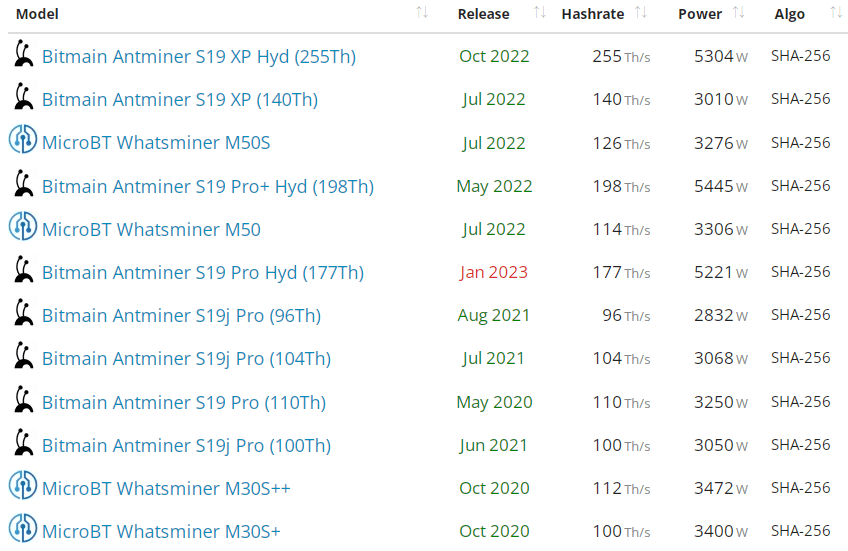Open Bitmain Antminer S19 Pro Hyd (177Th) link
The height and width of the screenshot is (551, 848).
203,273
